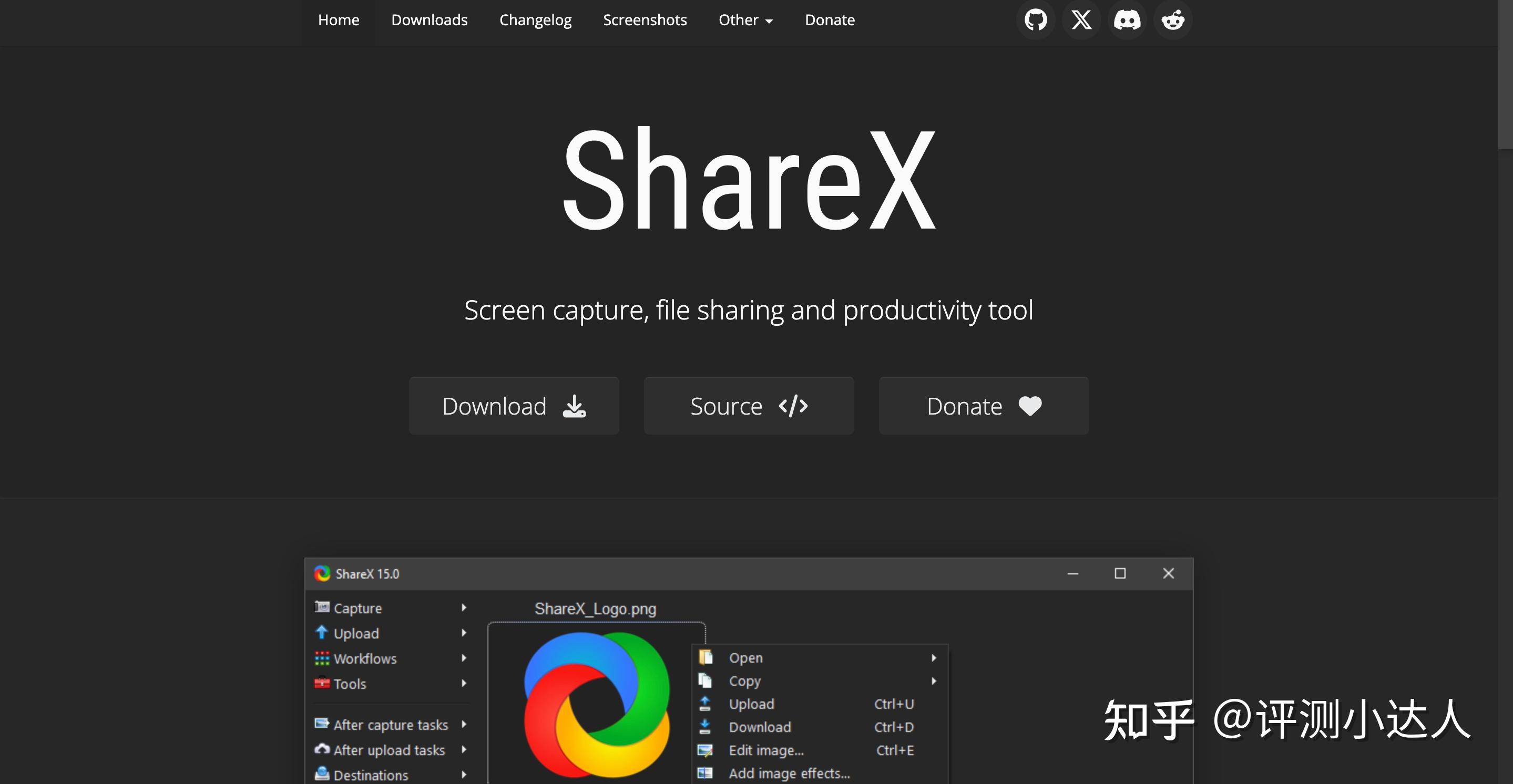Click Donate link in top navbar
Viewport: 1513px width, 784px height.
click(x=830, y=20)
